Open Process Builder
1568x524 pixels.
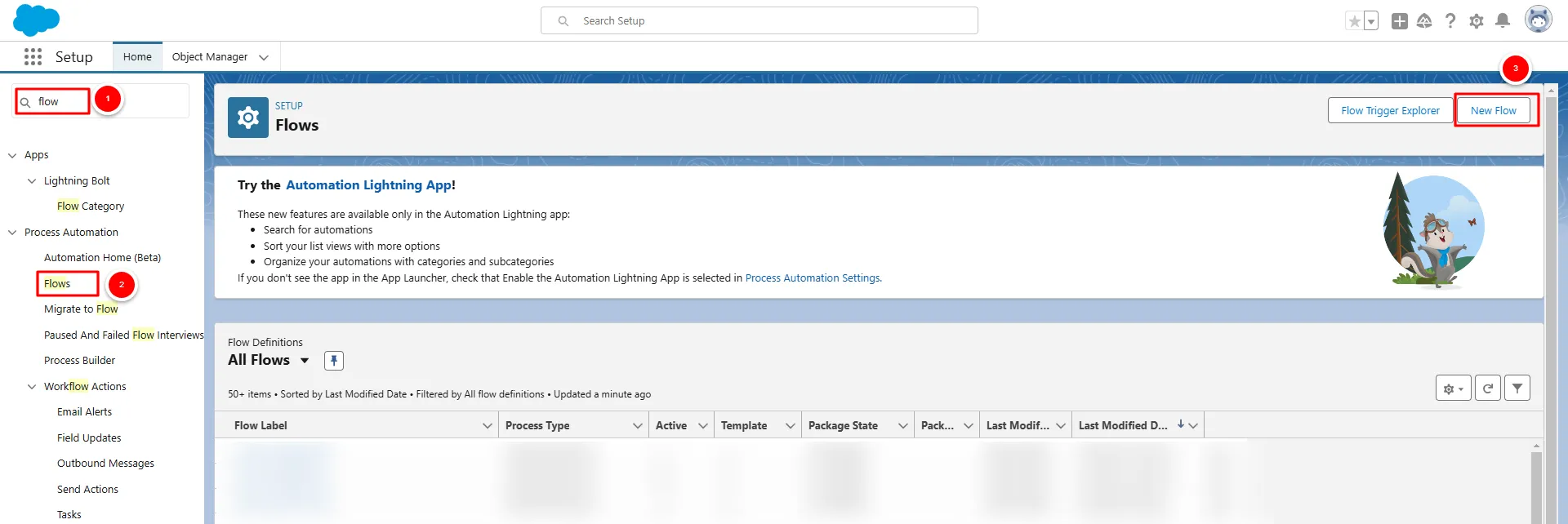tap(79, 361)
